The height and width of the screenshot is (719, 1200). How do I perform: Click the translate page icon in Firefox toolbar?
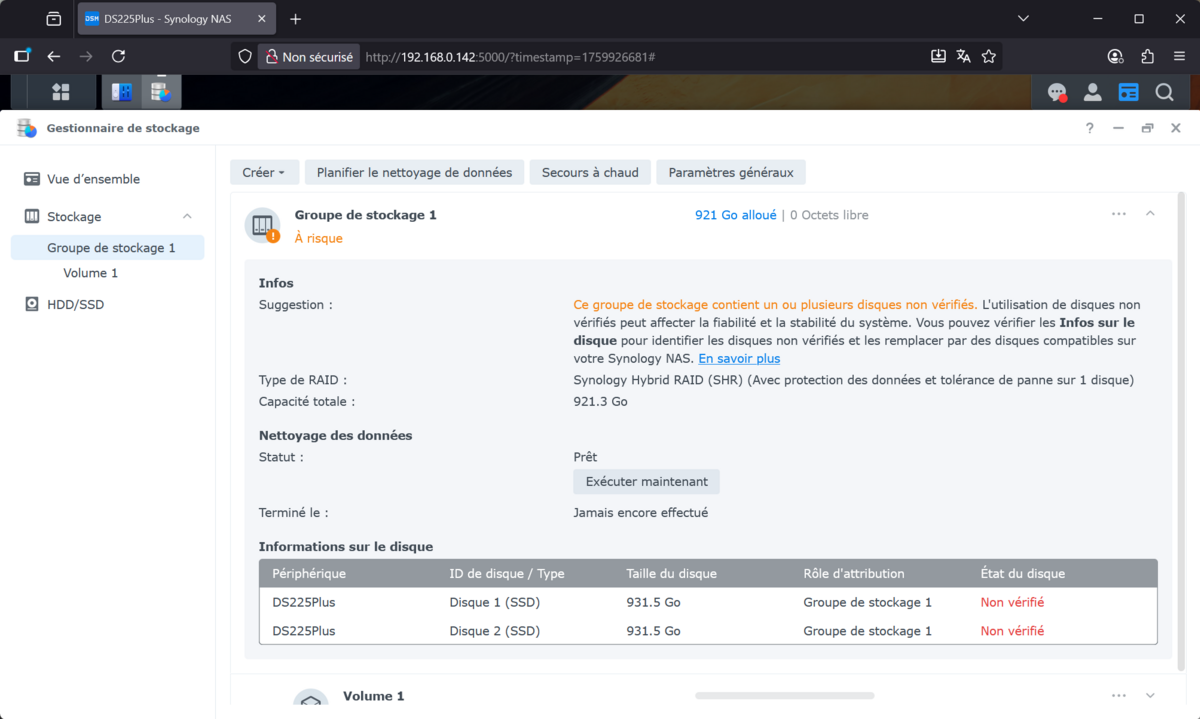[x=963, y=56]
